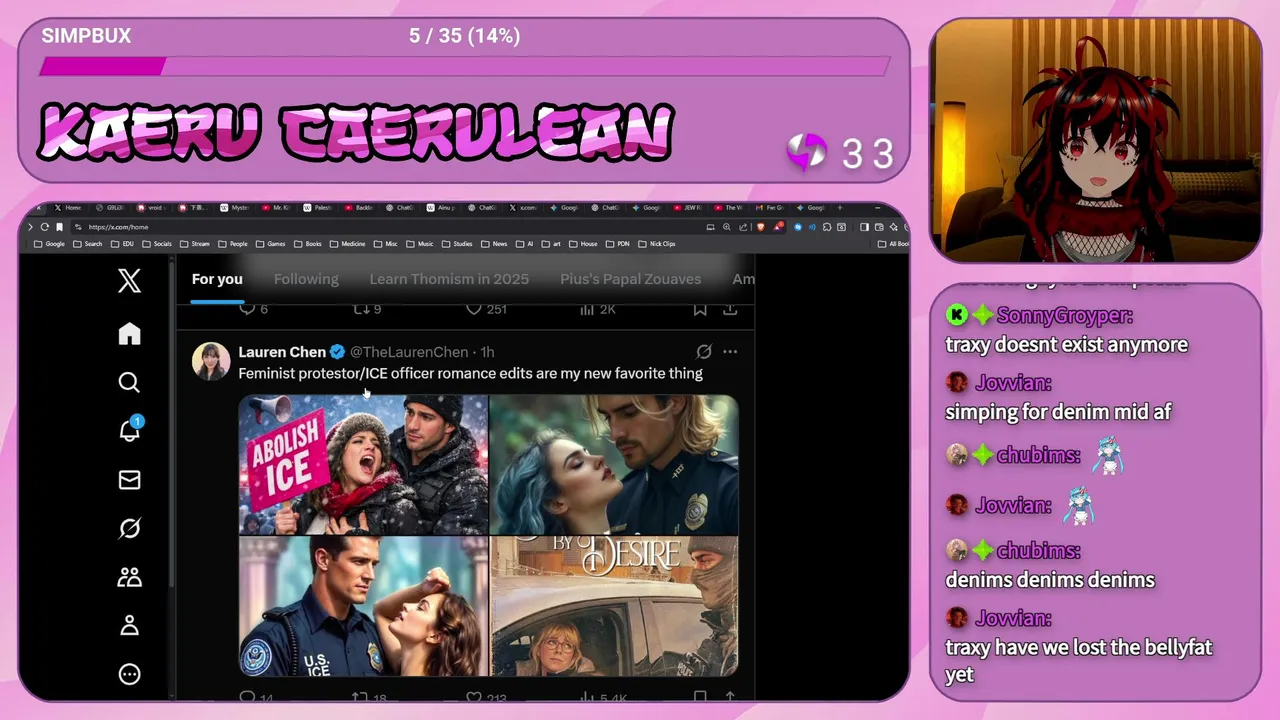Click Grok explain icon on Lauren Chen post

coord(704,352)
